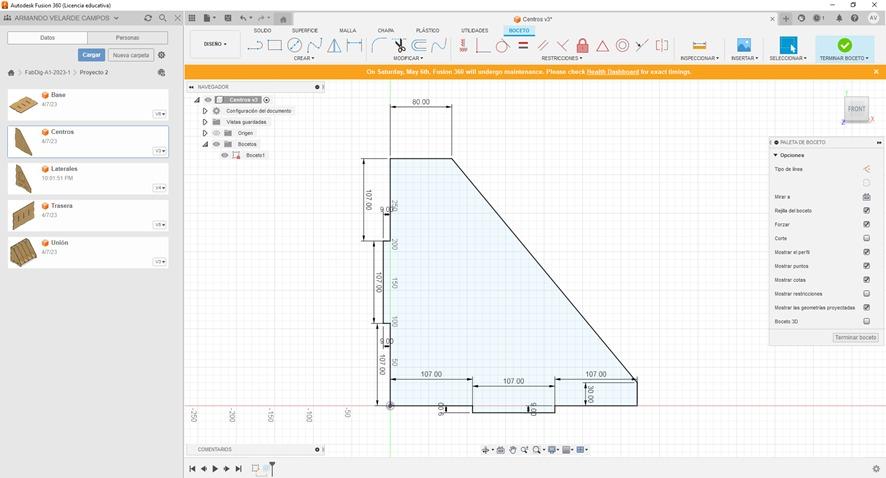
Task: Toggle Mostrar puntos checkbox
Action: pyautogui.click(x=866, y=266)
